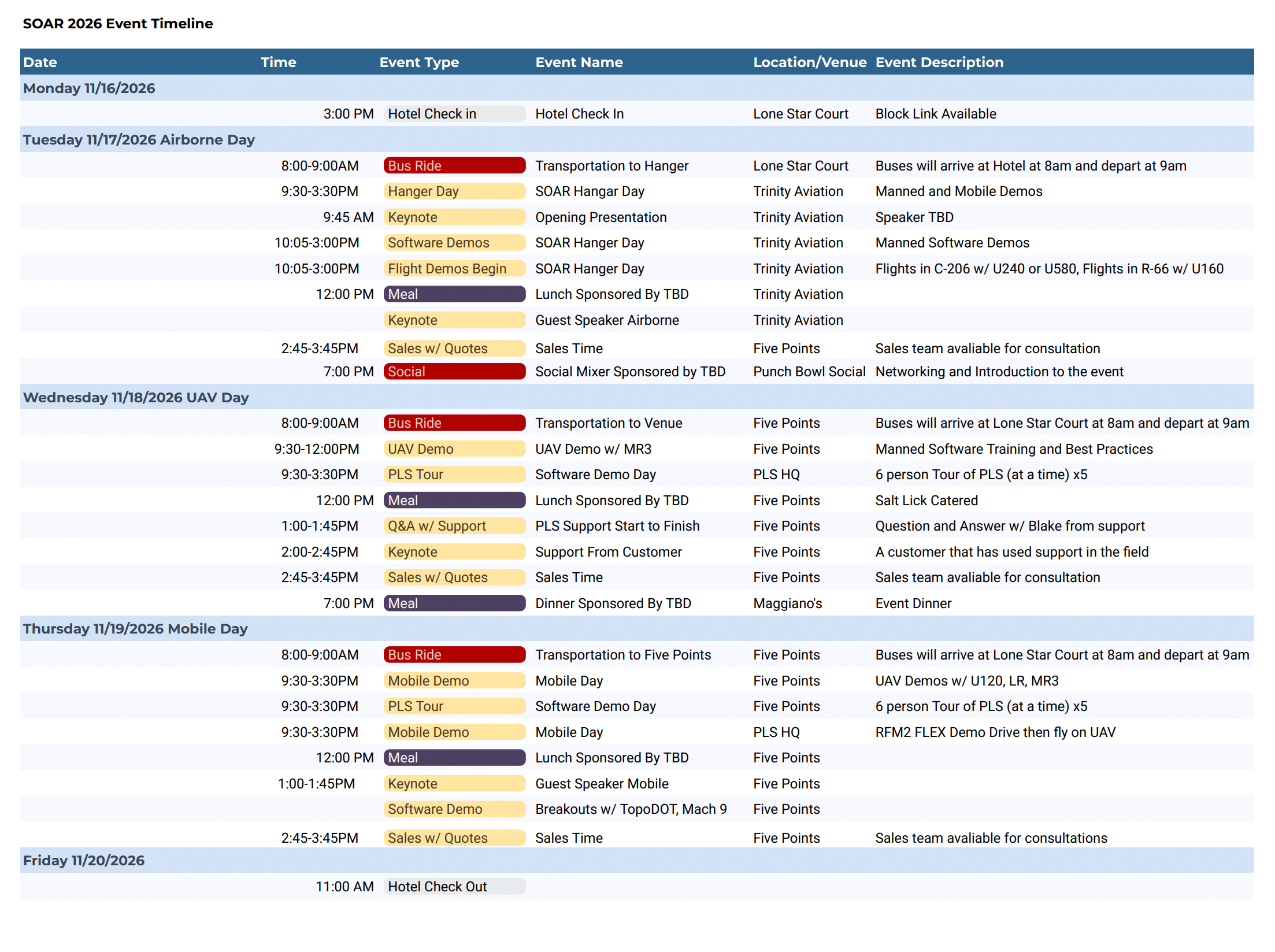Select the "11:00 AM" time cell

[345, 887]
